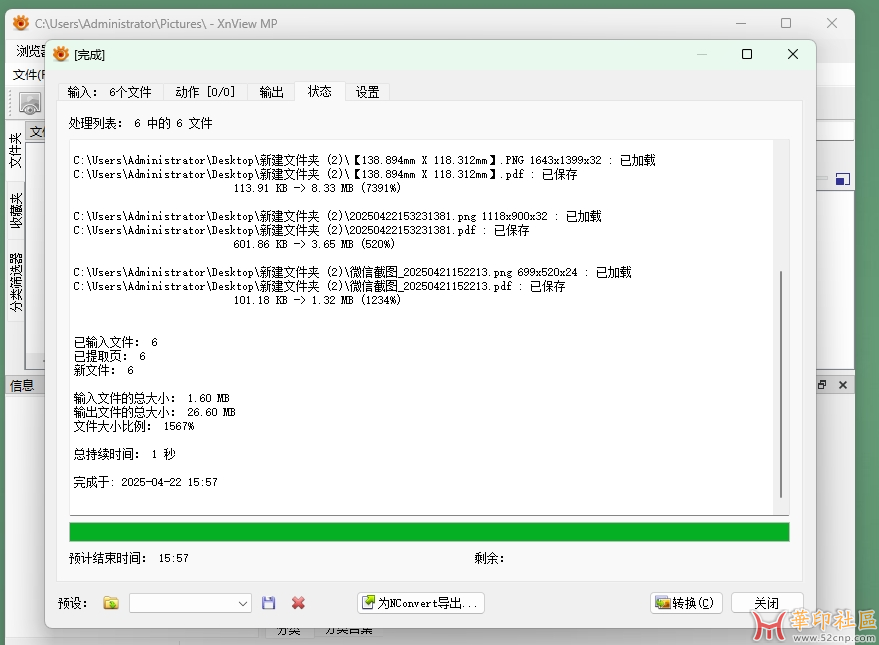879x645 pixels.
Task: Select the 状态 tab
Action: pos(320,92)
